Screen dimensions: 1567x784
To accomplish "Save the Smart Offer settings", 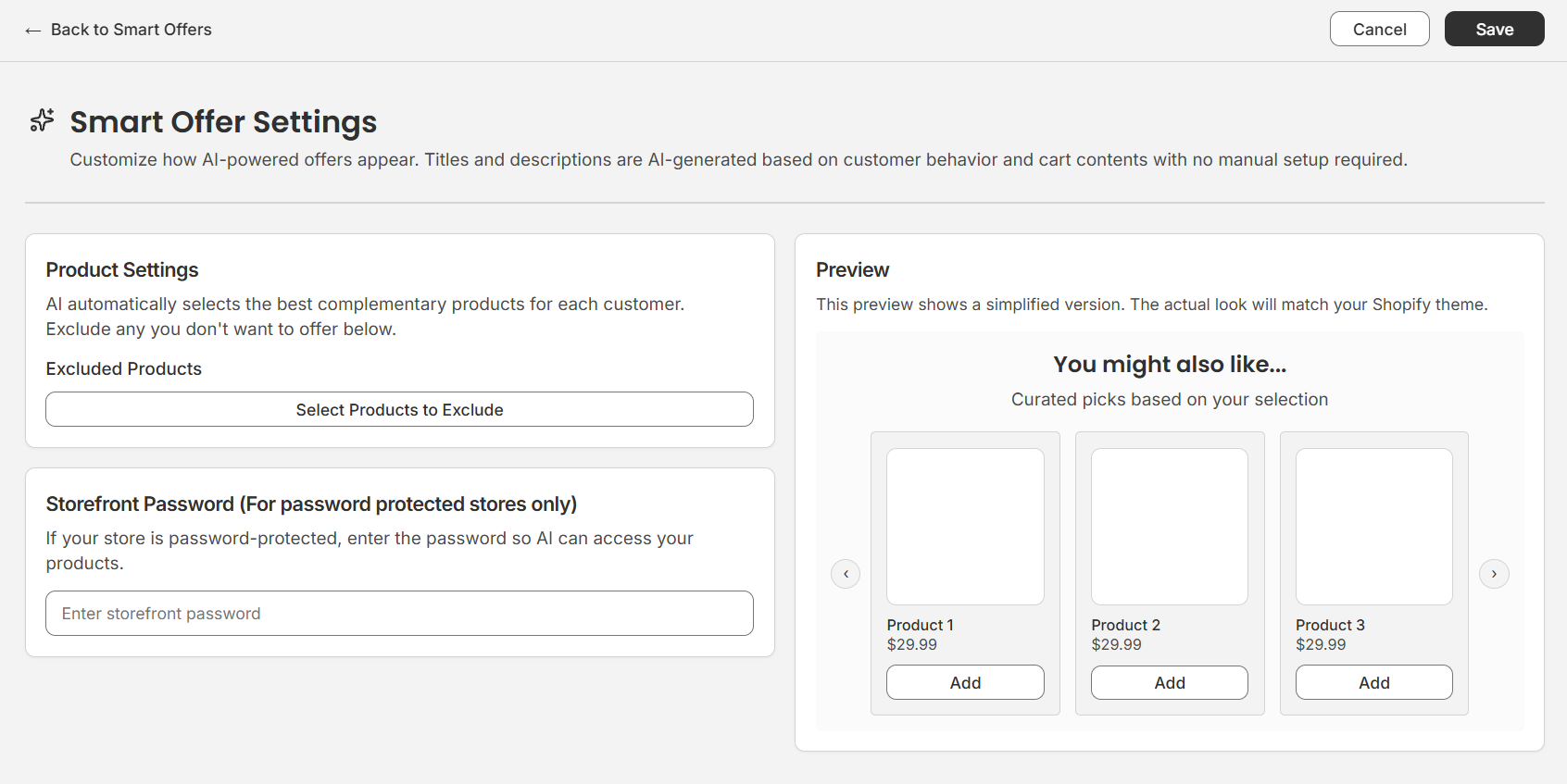I will [x=1494, y=29].
